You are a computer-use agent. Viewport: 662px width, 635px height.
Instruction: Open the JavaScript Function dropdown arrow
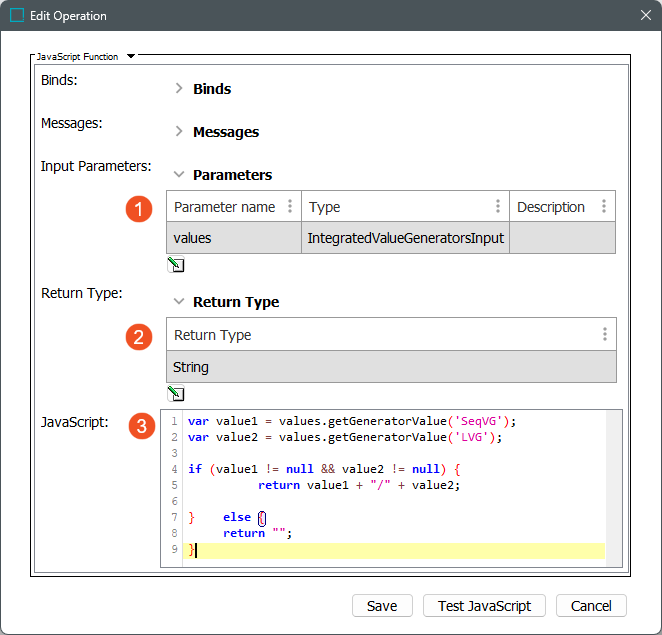tap(131, 57)
